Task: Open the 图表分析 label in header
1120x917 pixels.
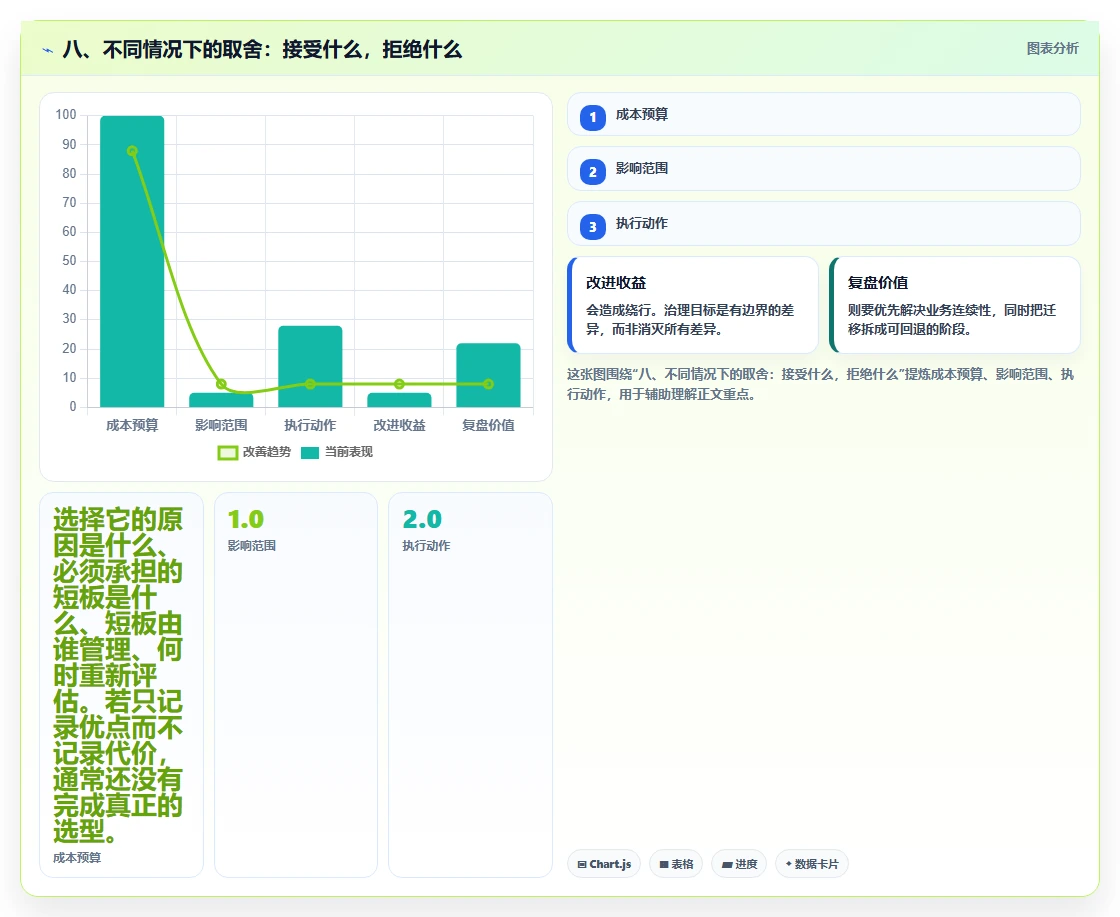Action: tap(1052, 49)
